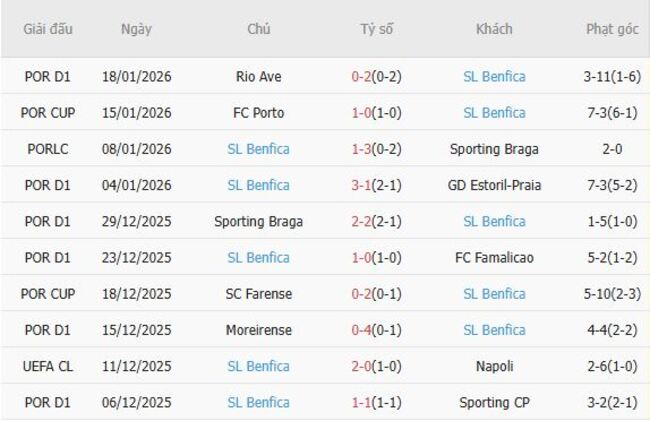The image size is (650, 421).
Task: Click the Moreirense home team name
Action: pos(258,330)
